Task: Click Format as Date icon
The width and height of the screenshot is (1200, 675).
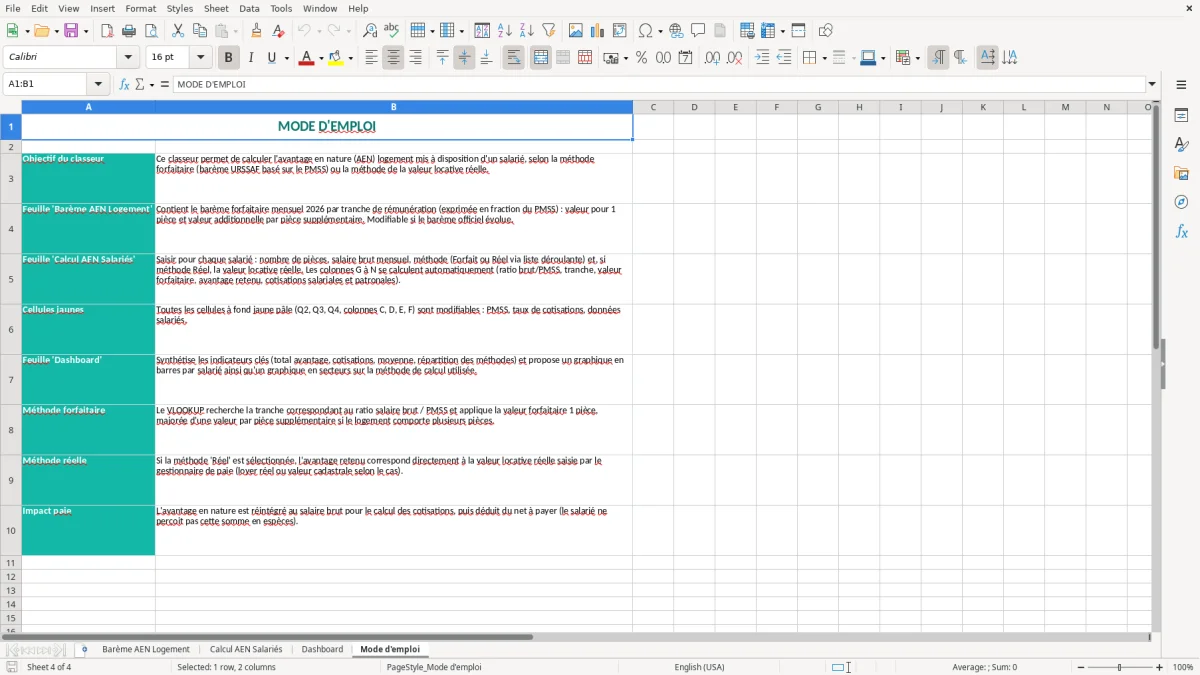Action: (685, 58)
